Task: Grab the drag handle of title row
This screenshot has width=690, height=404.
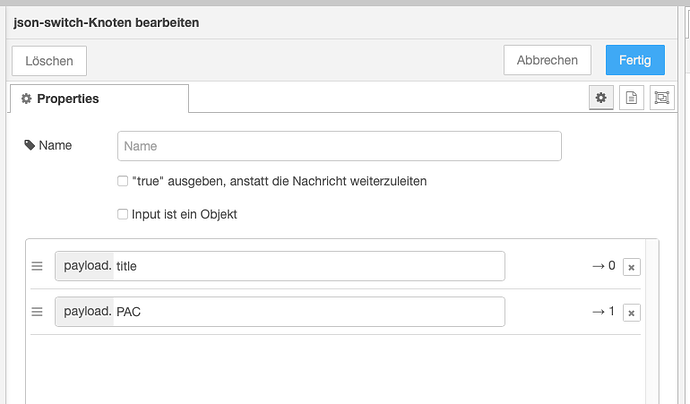Action: [x=37, y=266]
